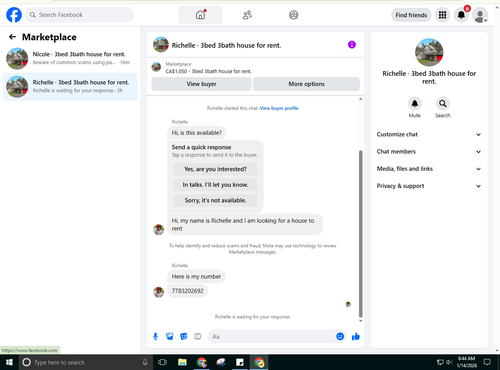Click the Windows taskbar search box
500x370 pixels.
tap(85, 362)
